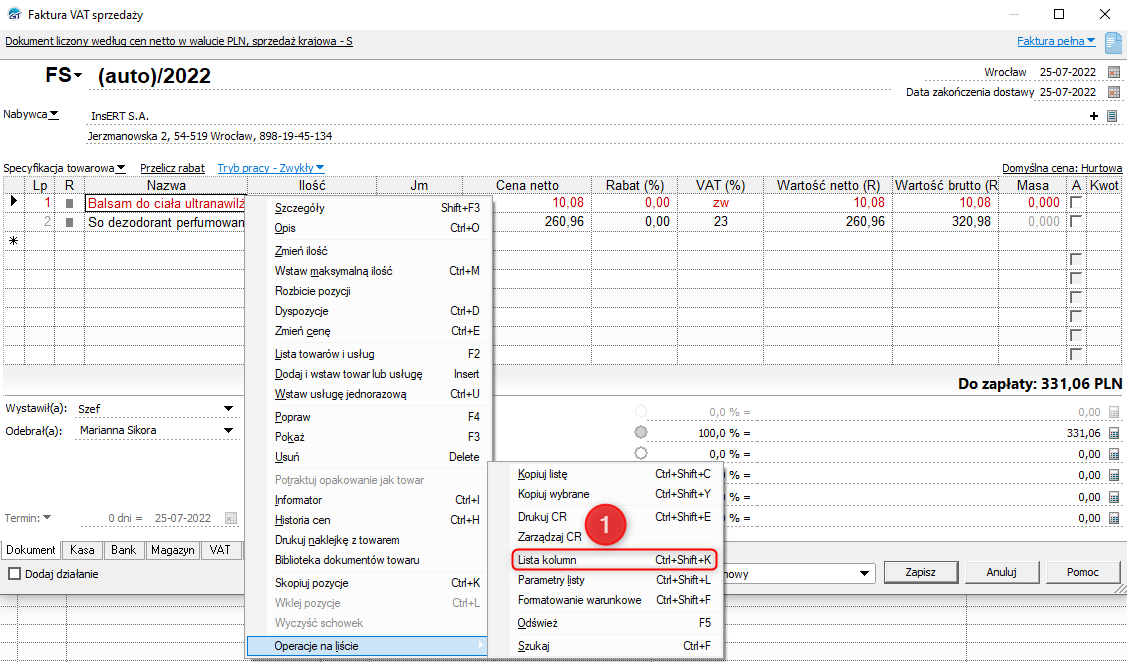
Task: Open calendar next to Wrocław issue date
Action: (1113, 72)
